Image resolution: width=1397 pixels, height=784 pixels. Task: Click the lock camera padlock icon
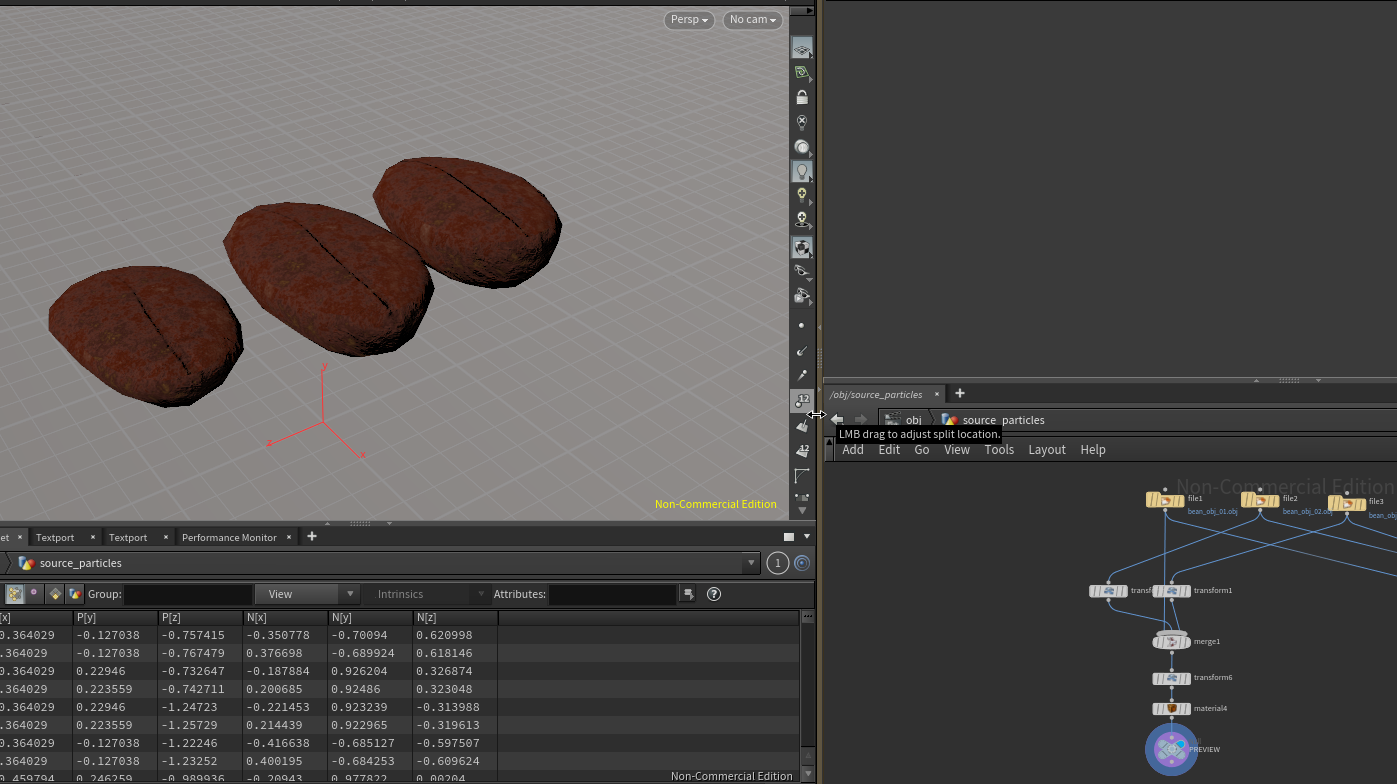[801, 97]
